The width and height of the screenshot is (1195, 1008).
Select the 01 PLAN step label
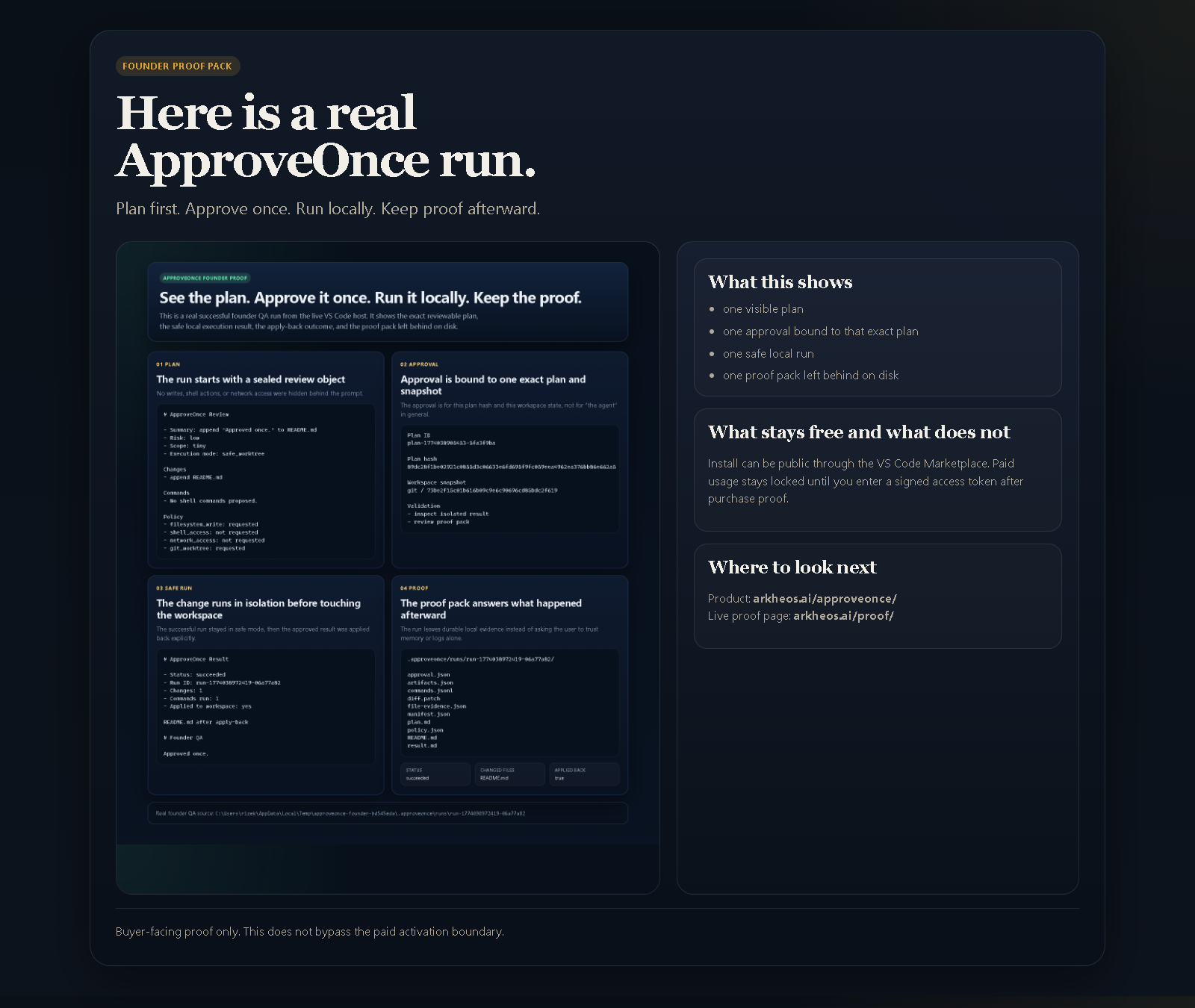[x=167, y=364]
